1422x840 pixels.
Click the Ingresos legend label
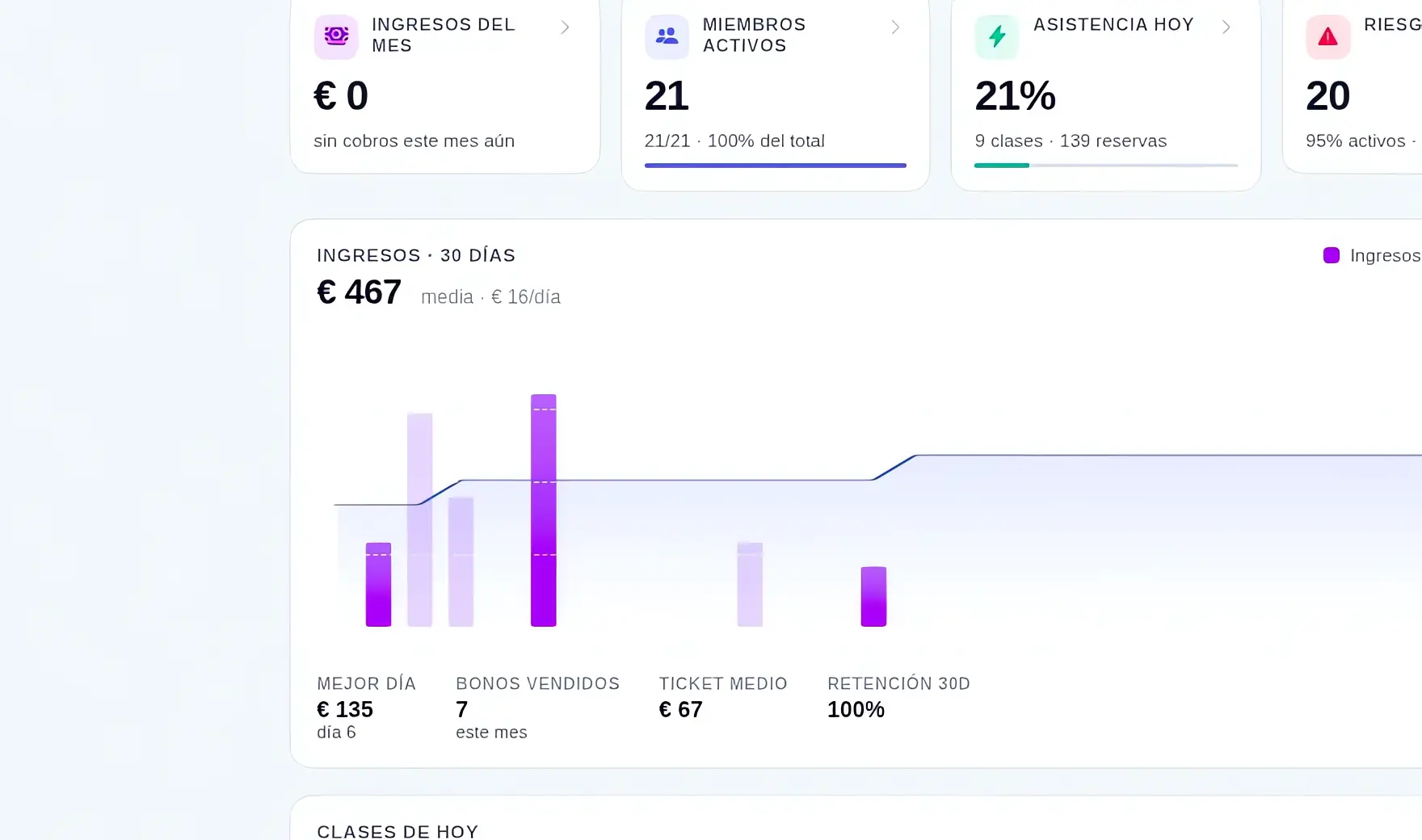click(x=1385, y=255)
